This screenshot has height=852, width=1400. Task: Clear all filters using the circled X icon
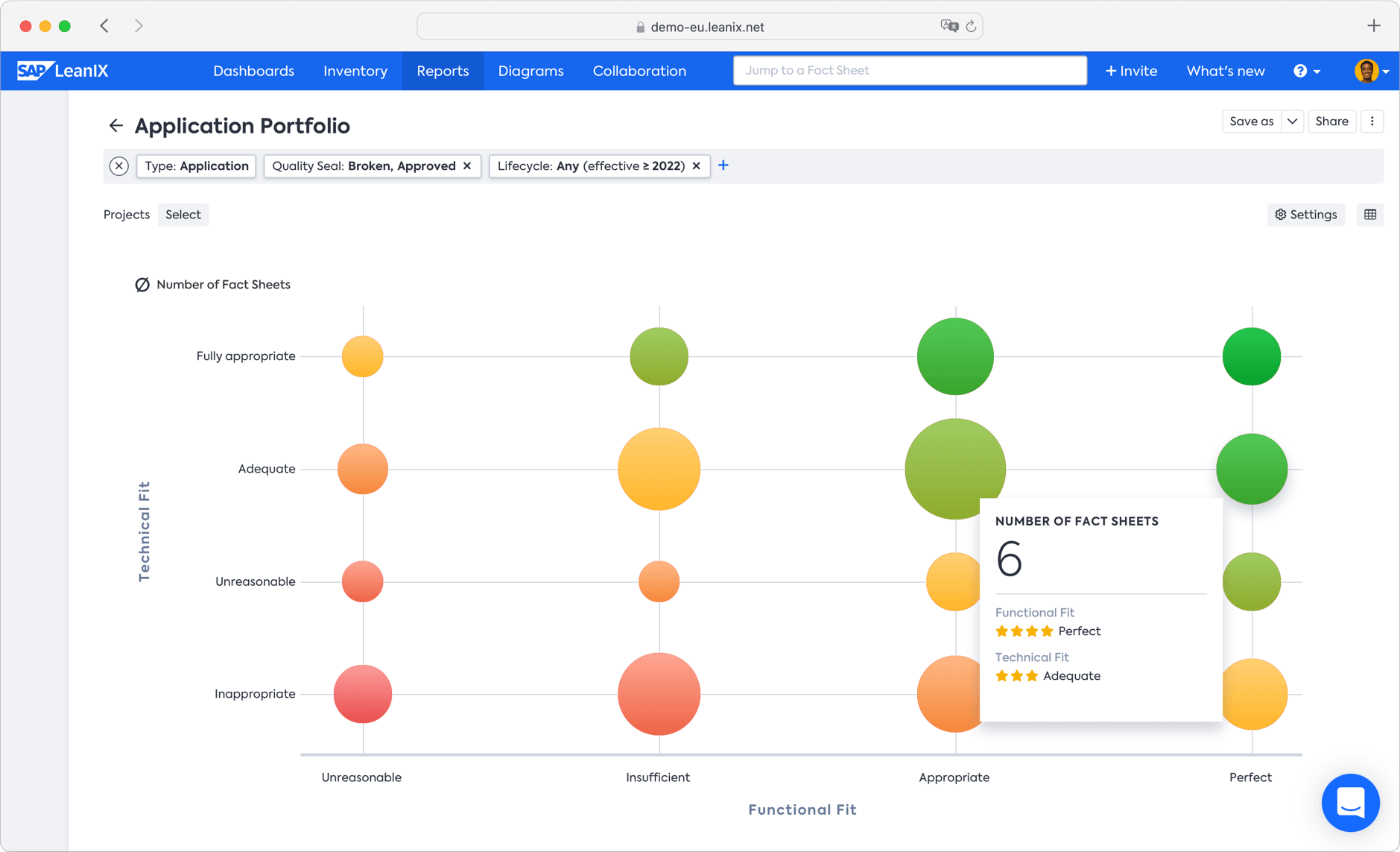118,165
